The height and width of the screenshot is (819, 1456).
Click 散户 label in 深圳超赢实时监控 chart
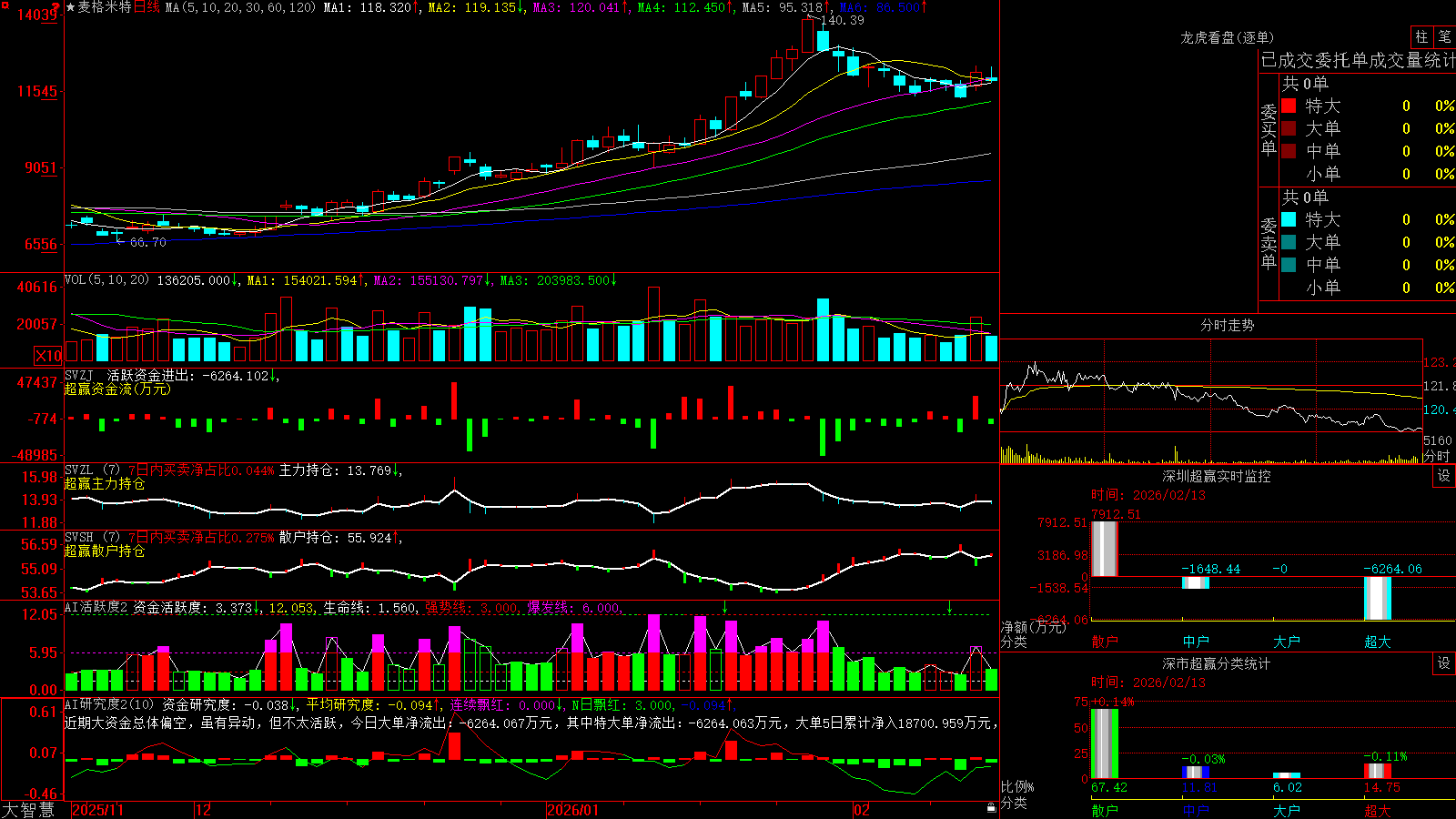[x=1105, y=642]
